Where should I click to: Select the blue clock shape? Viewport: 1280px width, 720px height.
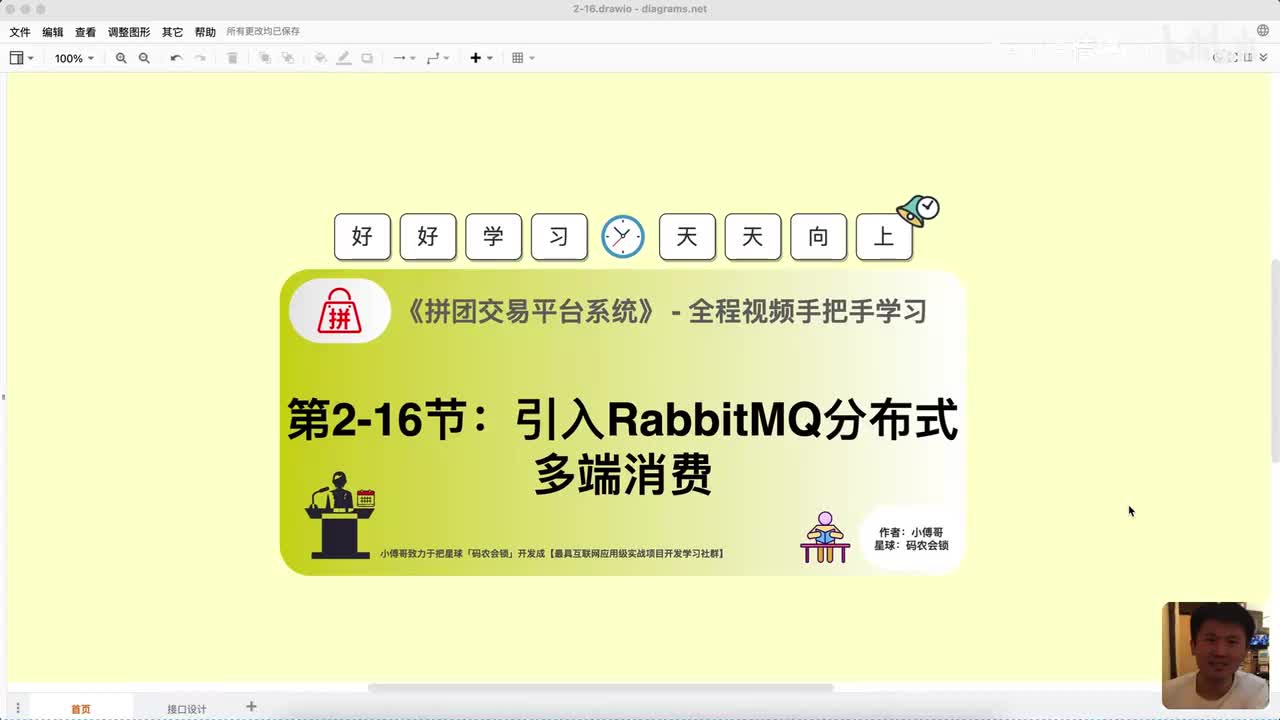(x=623, y=237)
